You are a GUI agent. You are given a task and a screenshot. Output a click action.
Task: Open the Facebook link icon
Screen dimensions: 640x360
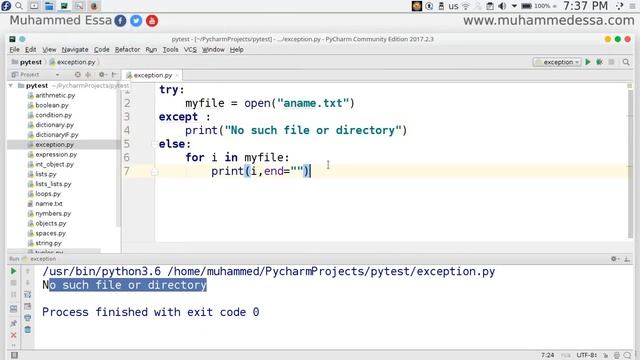[120, 20]
